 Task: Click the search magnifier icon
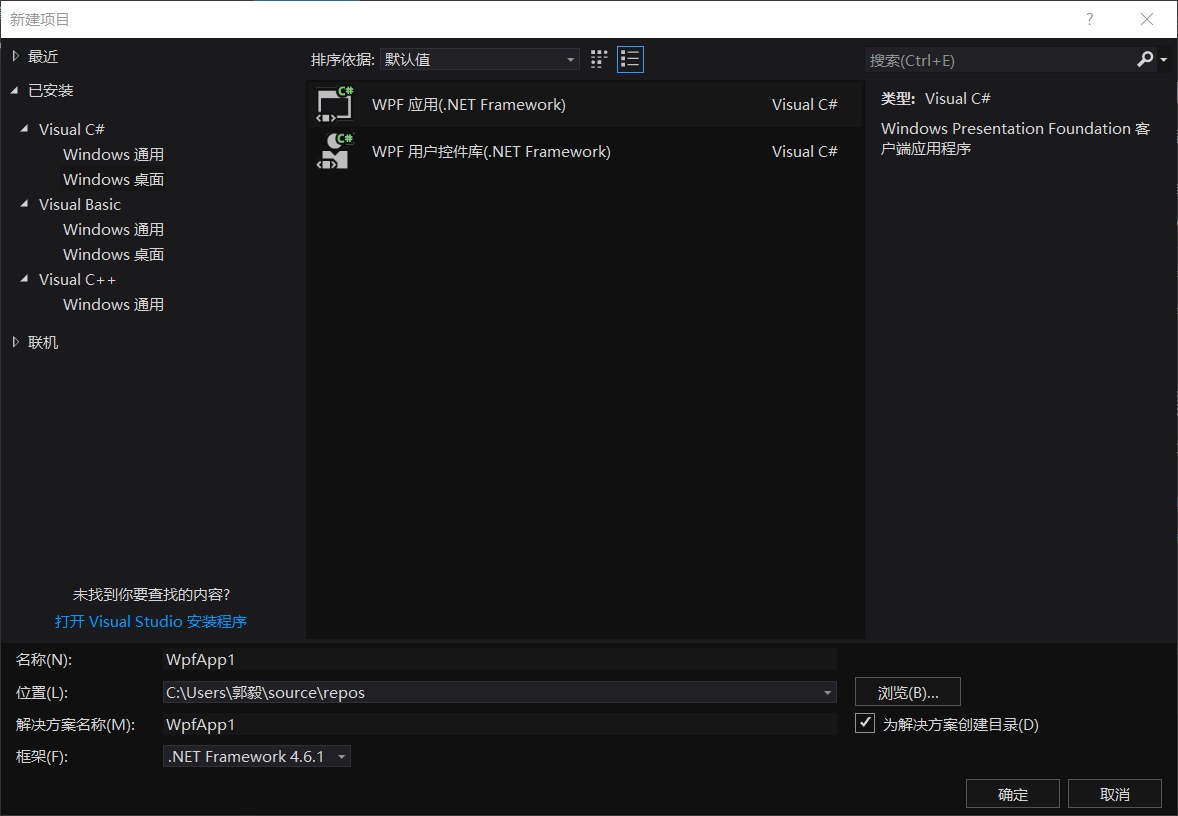click(x=1145, y=59)
